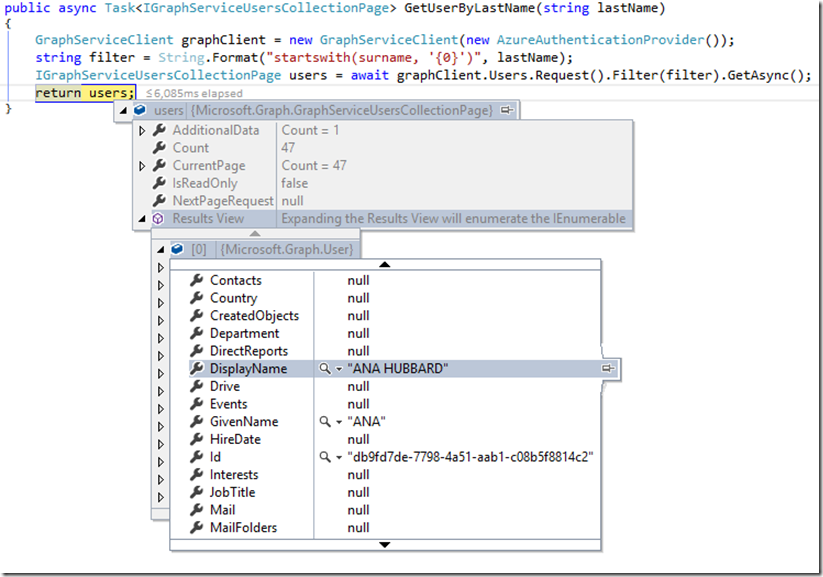The height and width of the screenshot is (577, 823).
Task: Open visualizer dropdown arrow for Id
Action: coord(339,457)
